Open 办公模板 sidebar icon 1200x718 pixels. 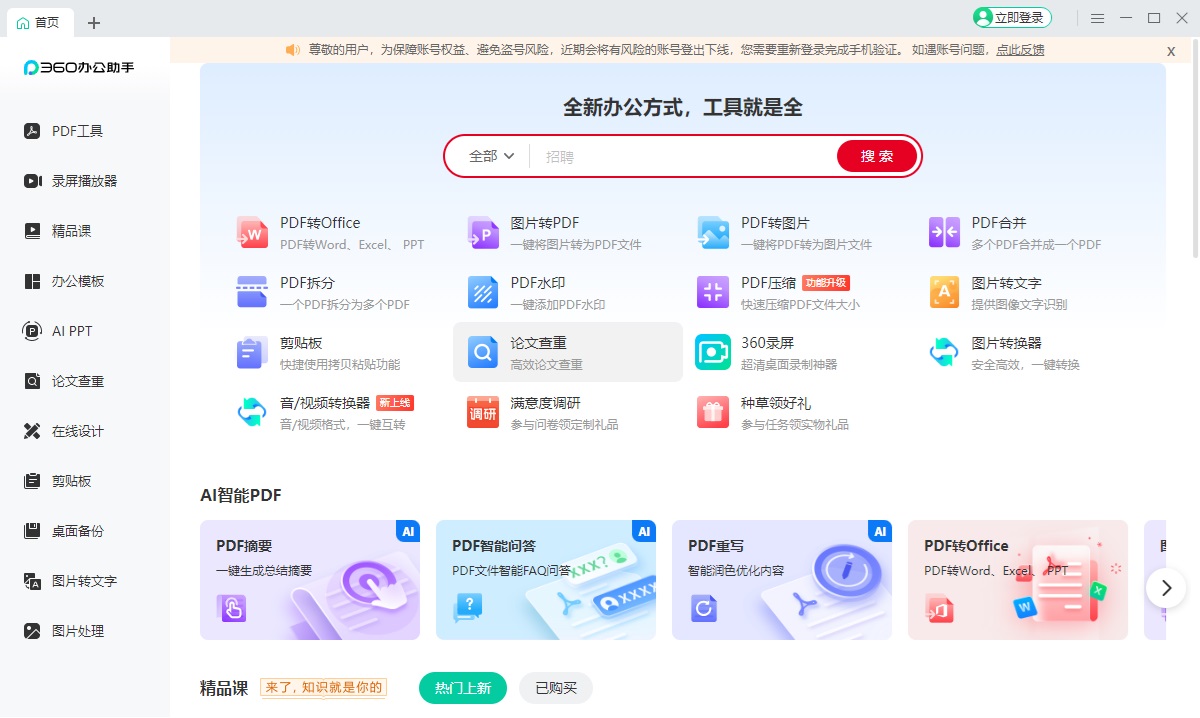tap(32, 281)
